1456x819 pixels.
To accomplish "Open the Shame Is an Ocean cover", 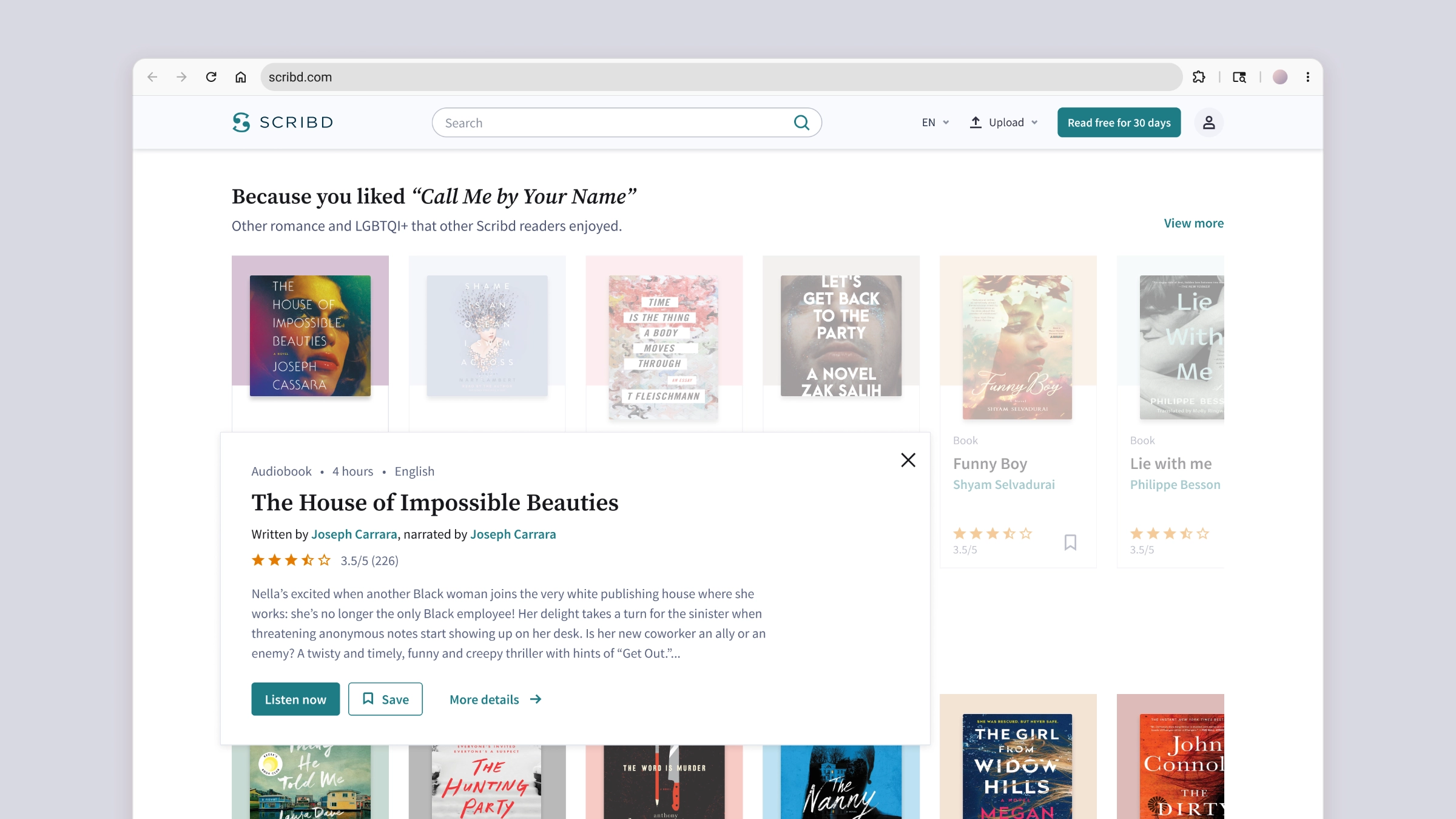I will point(487,336).
